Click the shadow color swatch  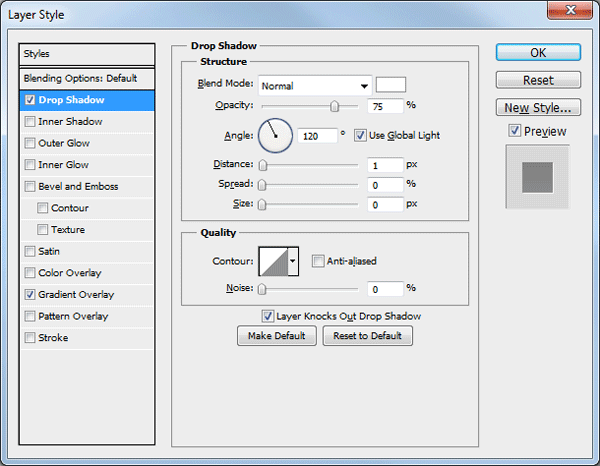click(391, 85)
